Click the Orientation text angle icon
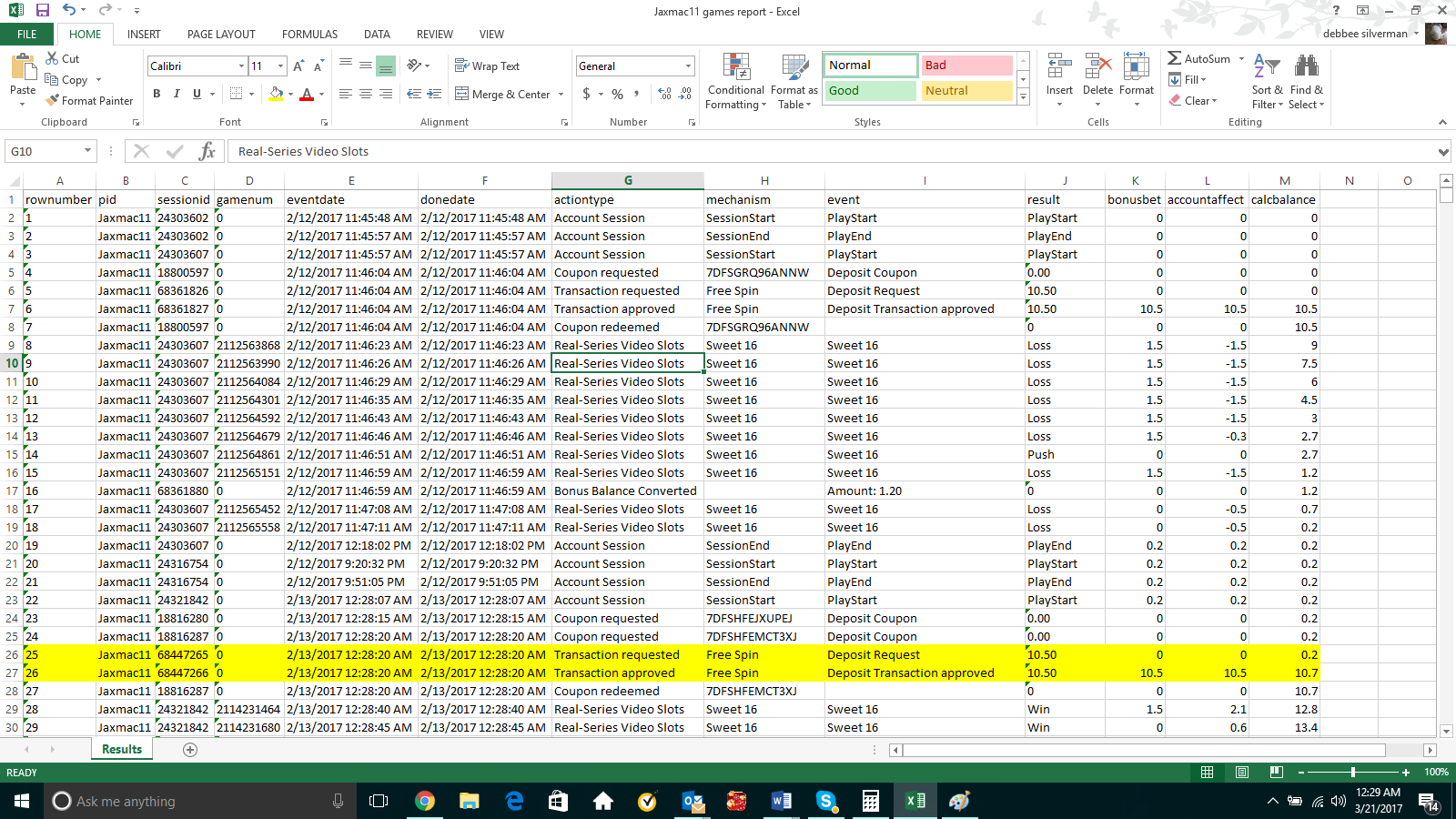 415,66
